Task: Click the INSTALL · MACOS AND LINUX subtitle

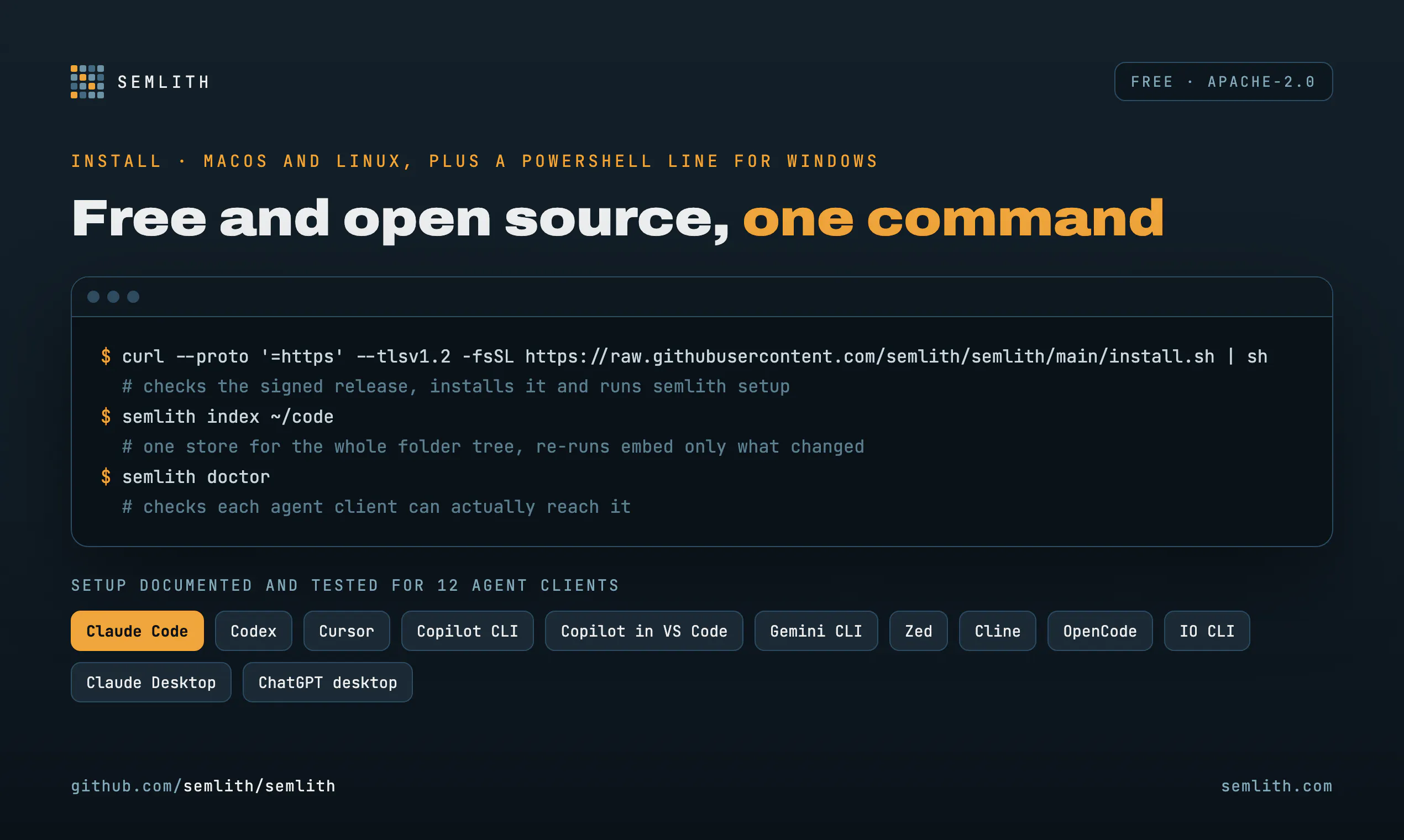Action: click(474, 161)
